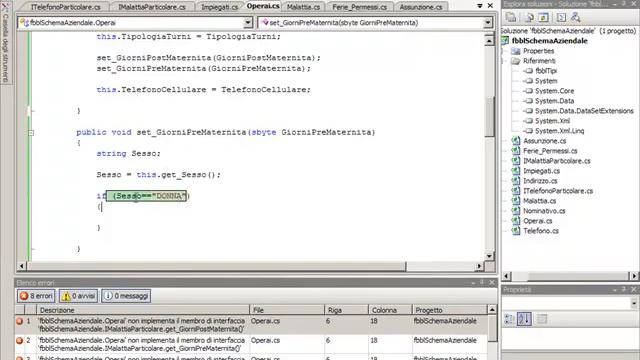
Task: Select Ferie_Permessi.cs in Solution Explorer
Action: click(550, 151)
